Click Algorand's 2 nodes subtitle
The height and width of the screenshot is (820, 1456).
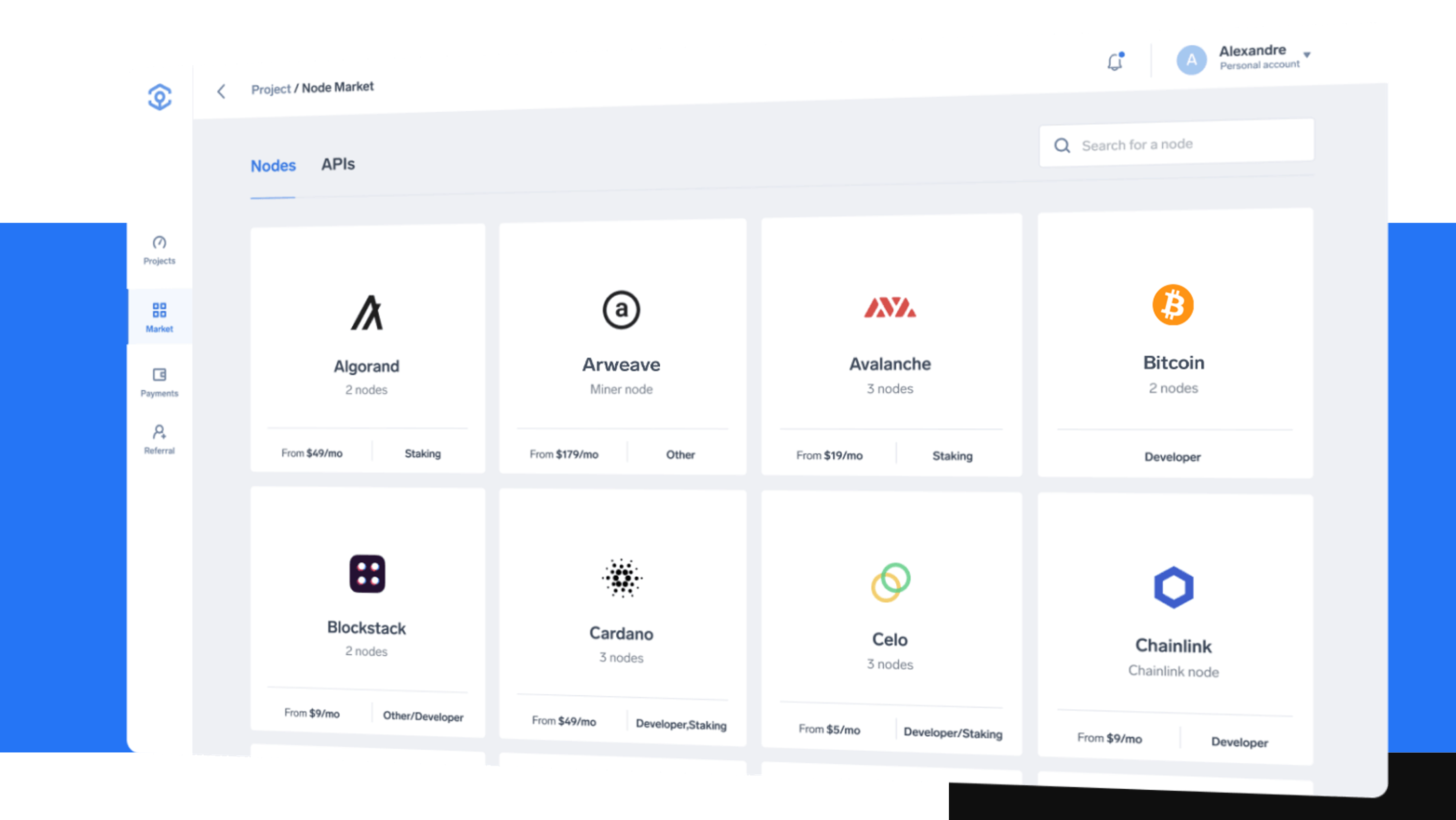[366, 390]
